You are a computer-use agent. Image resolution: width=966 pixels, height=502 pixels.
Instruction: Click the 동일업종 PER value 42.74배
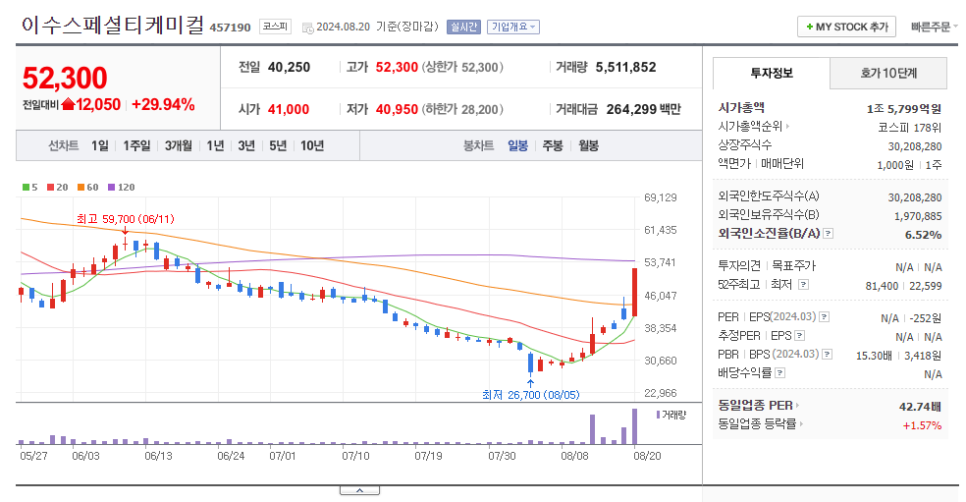tap(920, 407)
